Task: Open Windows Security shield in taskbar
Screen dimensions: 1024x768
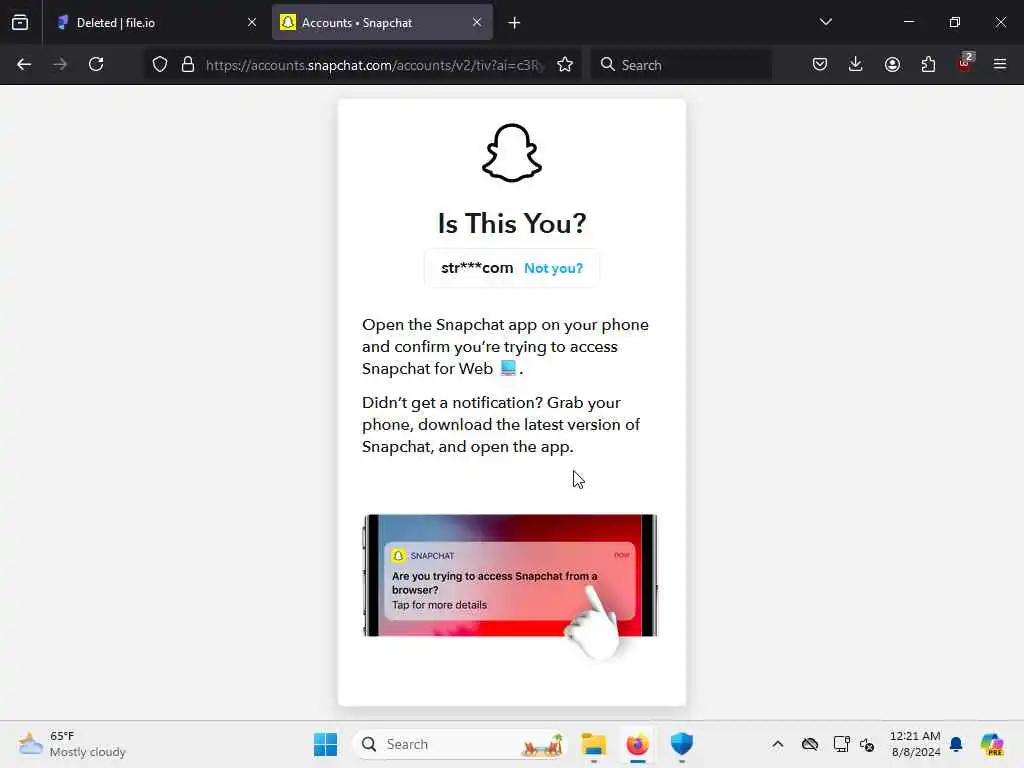Action: pyautogui.click(x=681, y=744)
